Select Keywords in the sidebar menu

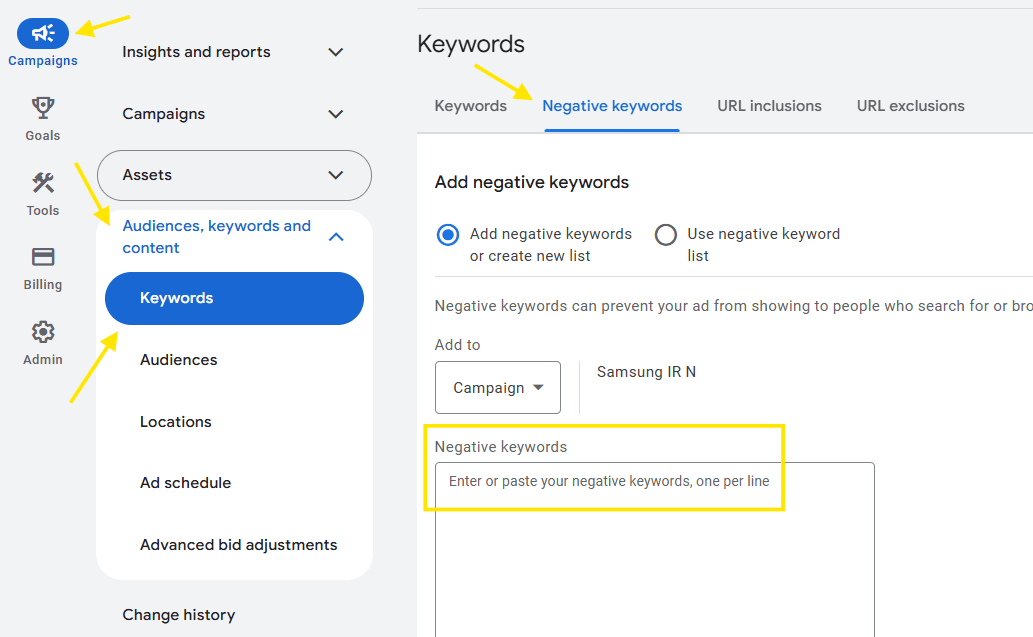point(234,298)
